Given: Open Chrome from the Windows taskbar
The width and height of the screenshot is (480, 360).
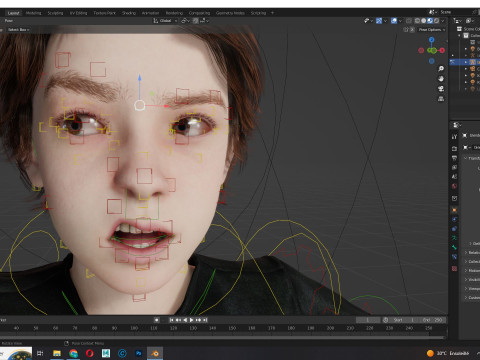Looking at the screenshot, I should pyautogui.click(x=73, y=353).
